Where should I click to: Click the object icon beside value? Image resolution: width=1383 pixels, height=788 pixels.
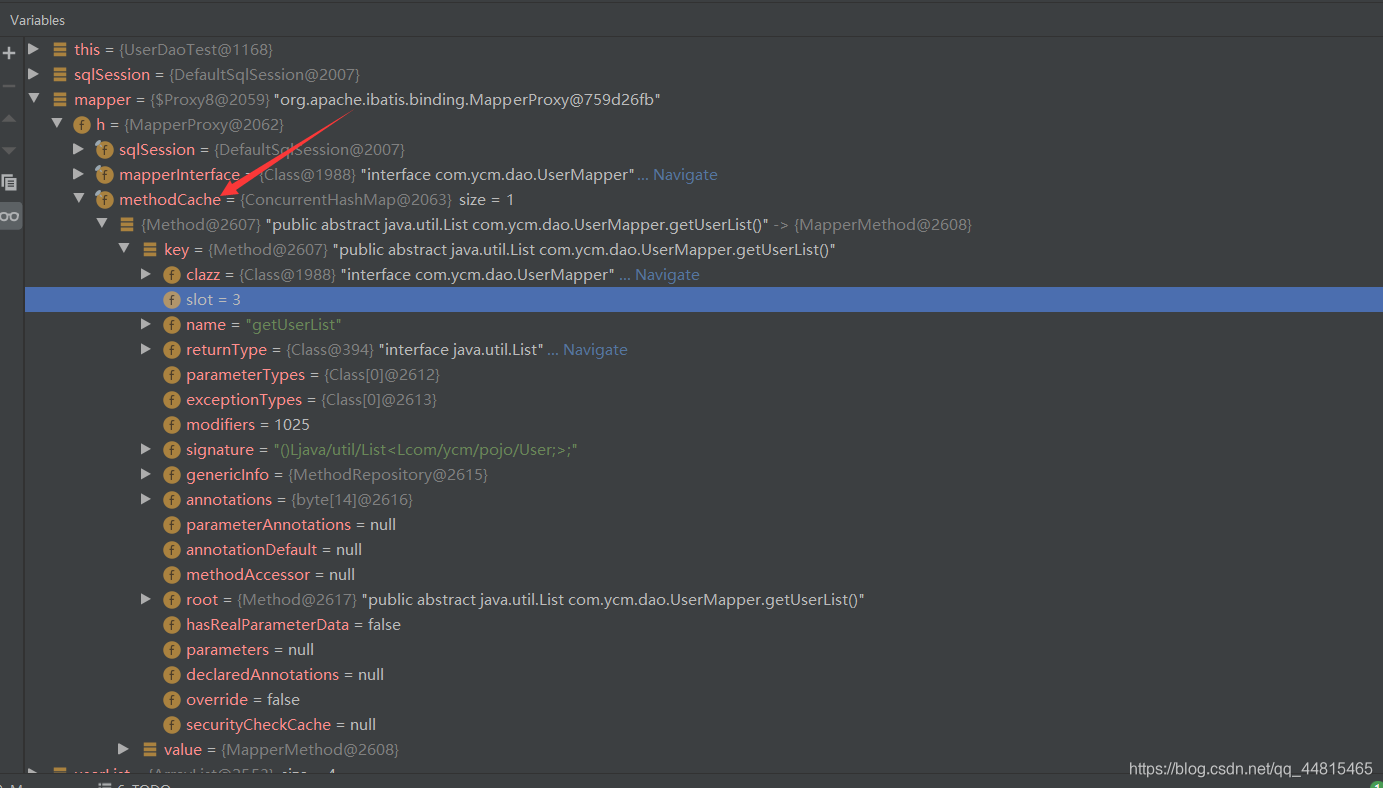(149, 750)
